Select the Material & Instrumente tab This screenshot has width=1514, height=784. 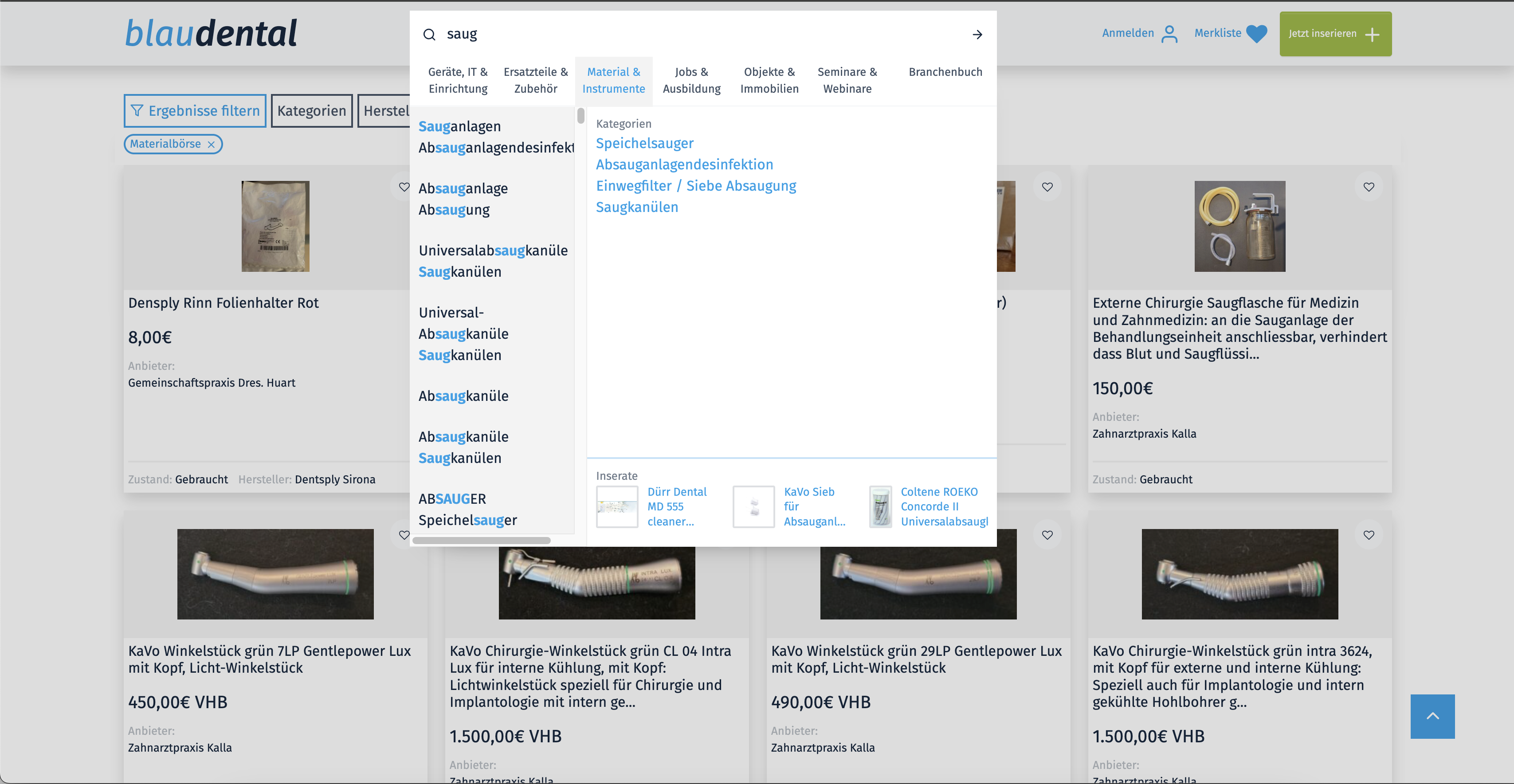[614, 81]
